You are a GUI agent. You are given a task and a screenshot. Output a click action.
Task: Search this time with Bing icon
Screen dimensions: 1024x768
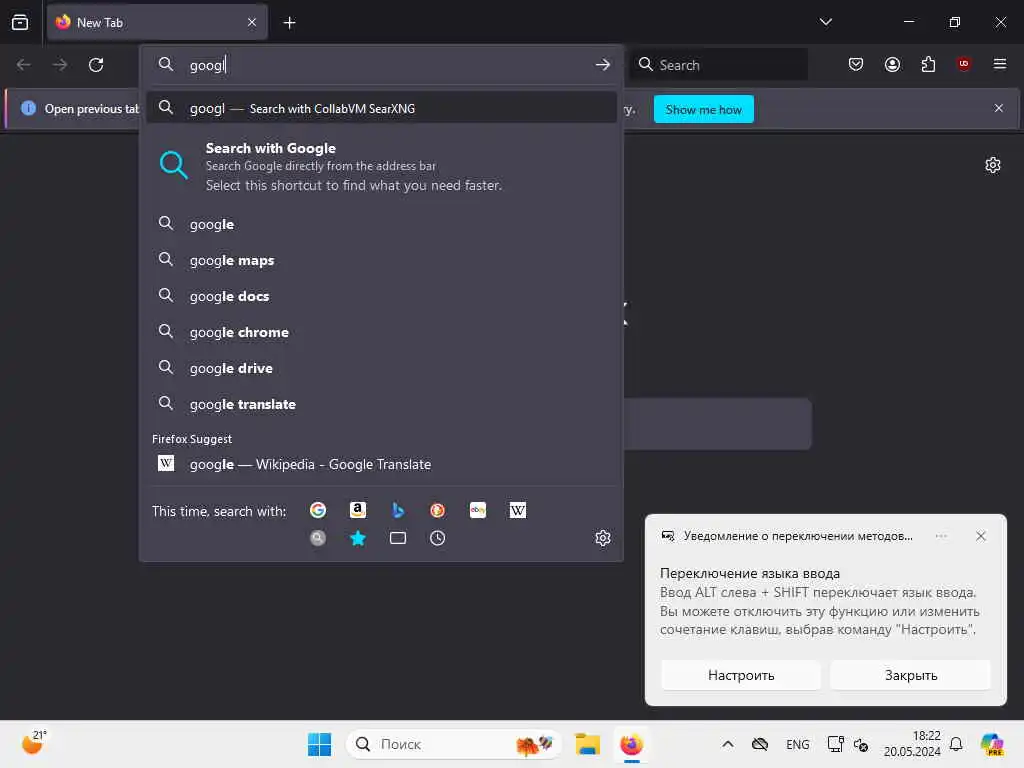(398, 510)
